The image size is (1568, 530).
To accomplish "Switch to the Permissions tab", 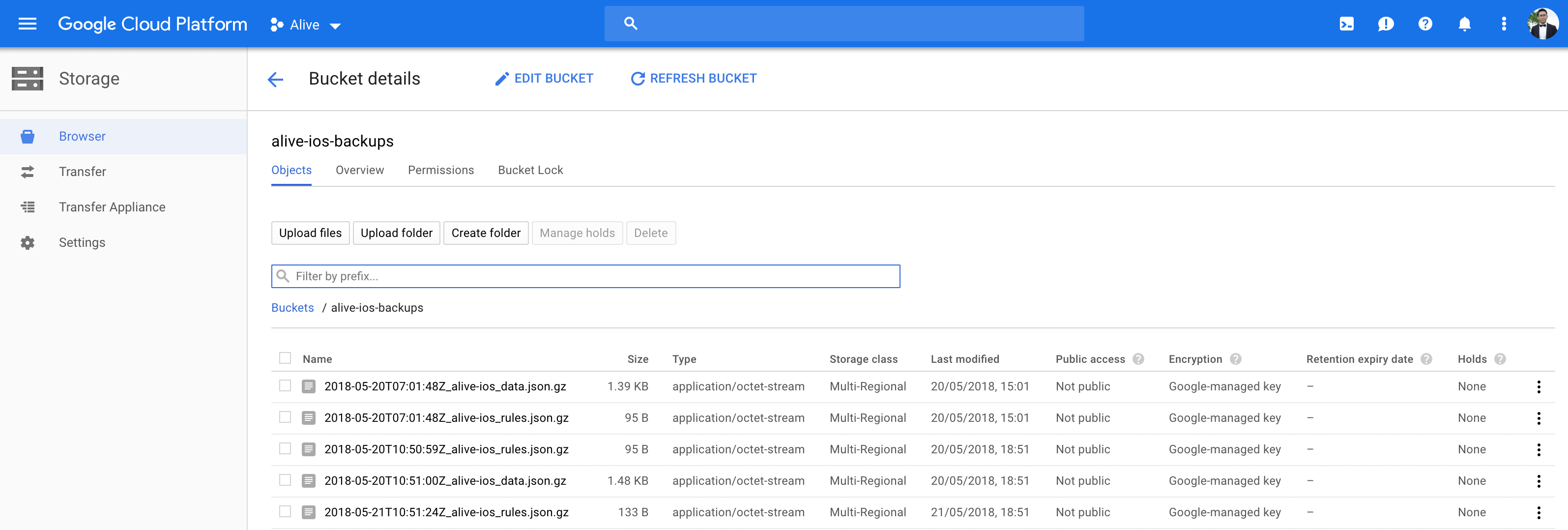I will point(441,171).
